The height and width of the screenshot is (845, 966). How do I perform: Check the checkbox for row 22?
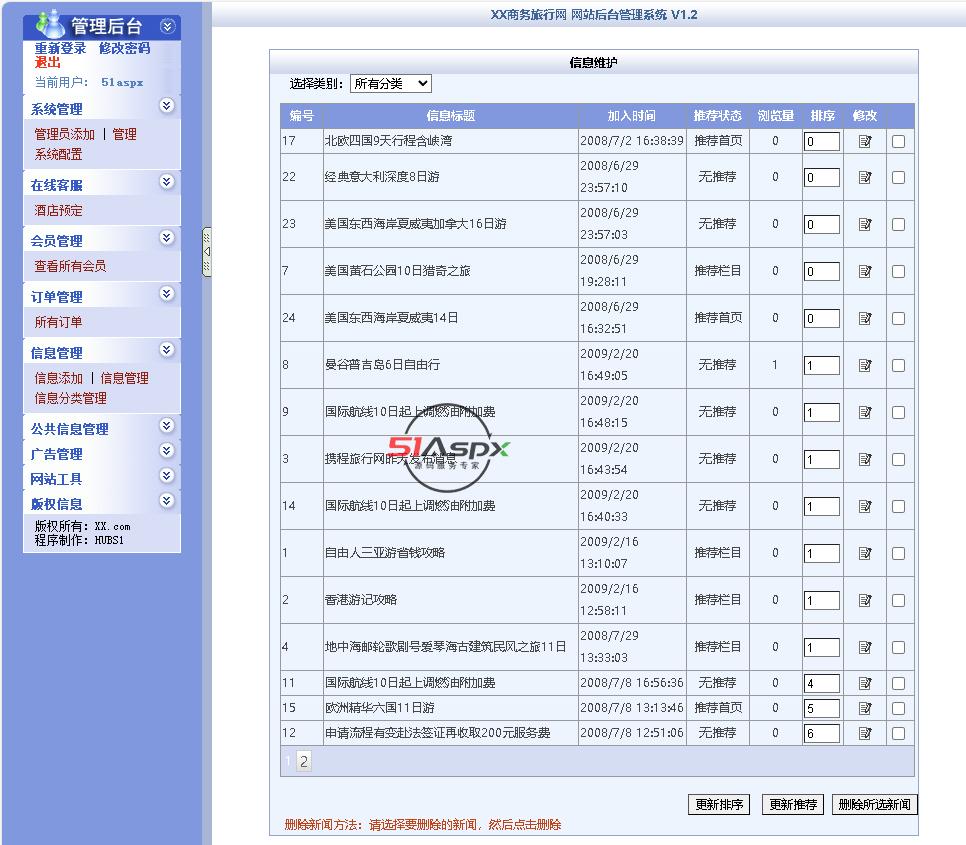point(898,177)
